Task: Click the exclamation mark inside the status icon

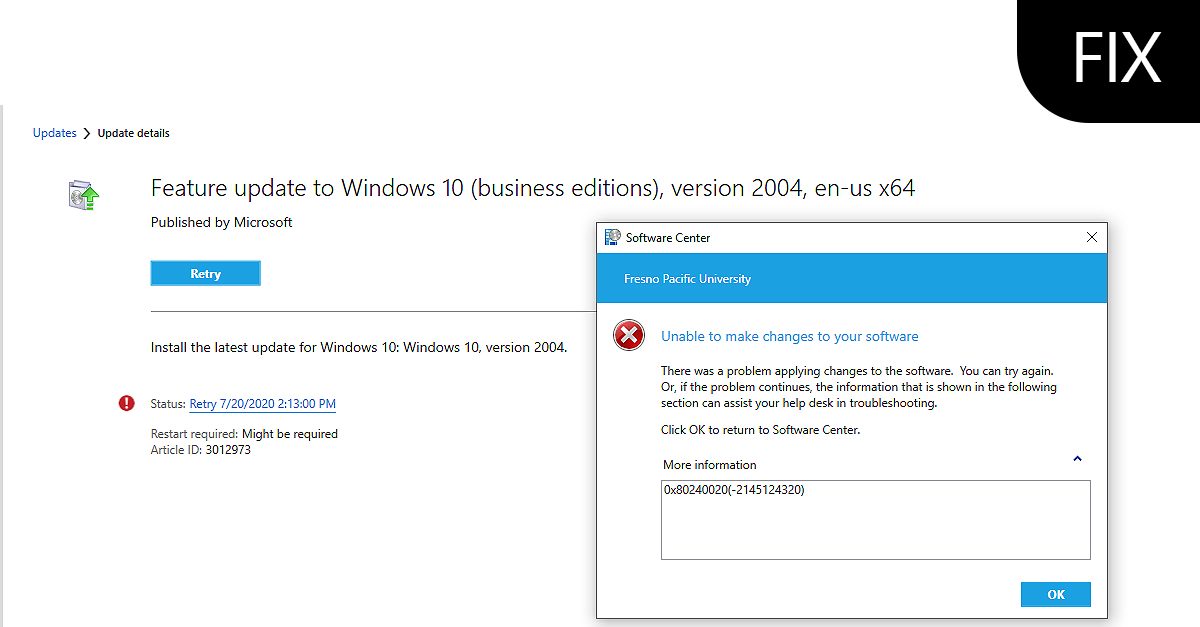Action: point(126,401)
